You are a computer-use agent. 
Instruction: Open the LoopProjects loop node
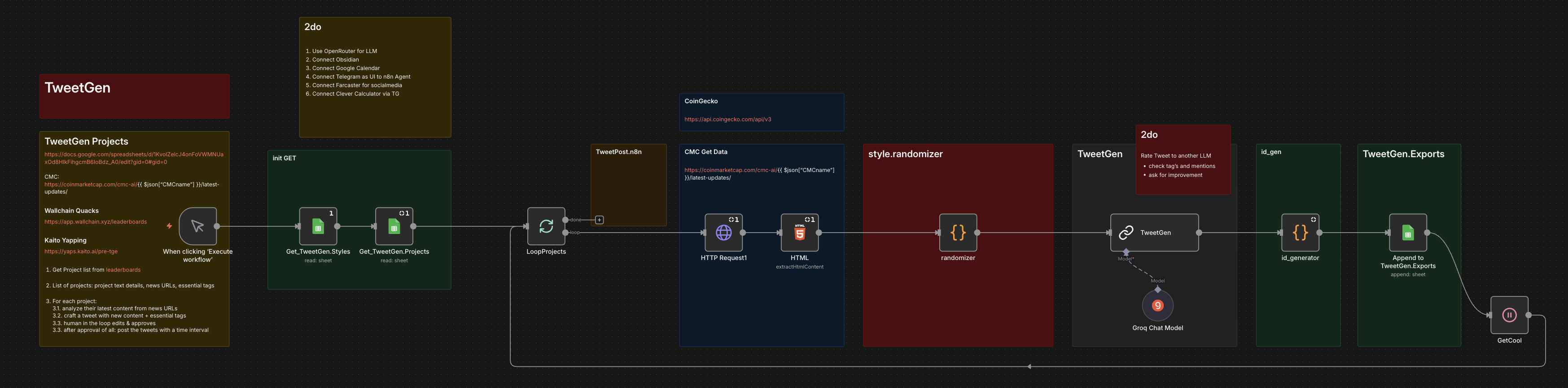pyautogui.click(x=546, y=227)
